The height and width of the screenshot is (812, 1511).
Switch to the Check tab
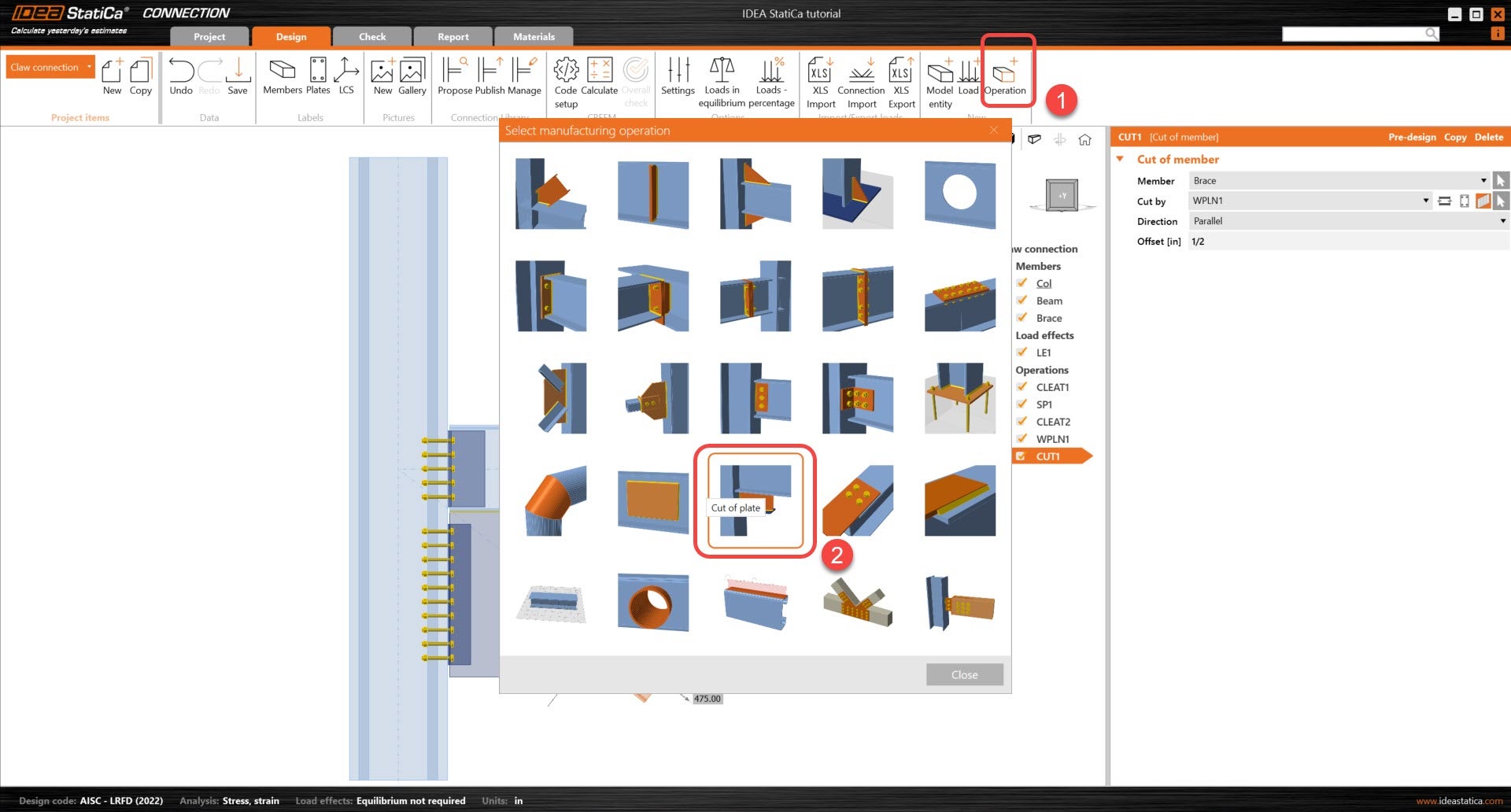tap(372, 37)
